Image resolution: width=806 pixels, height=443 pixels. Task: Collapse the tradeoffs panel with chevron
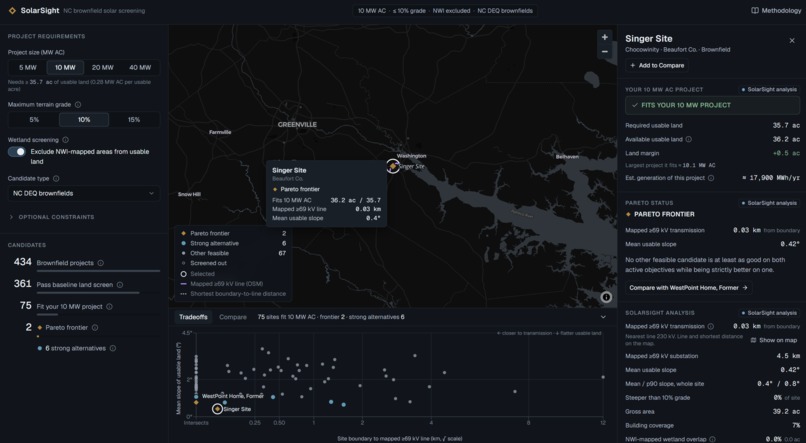point(603,317)
